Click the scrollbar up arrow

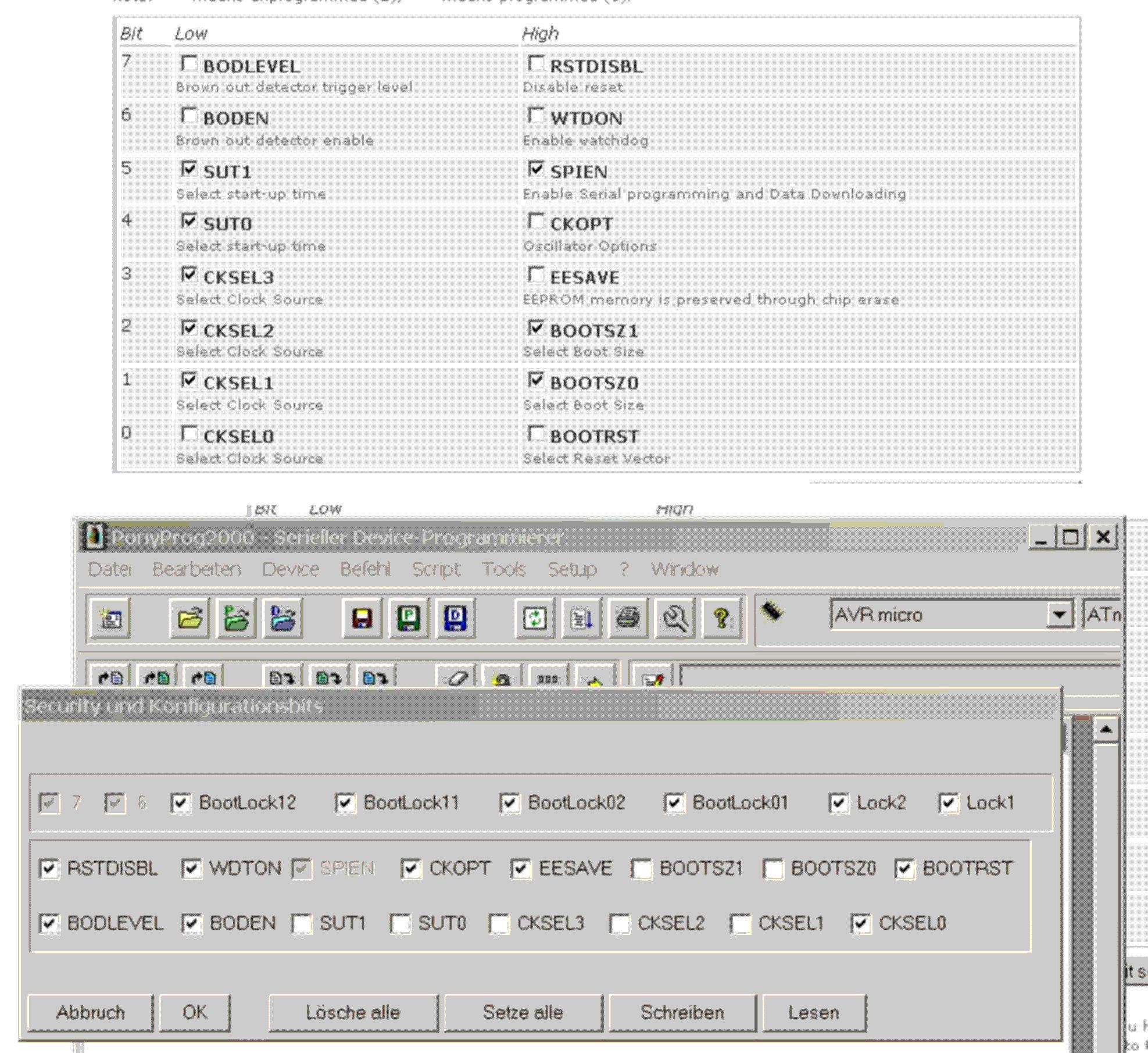coord(1106,729)
